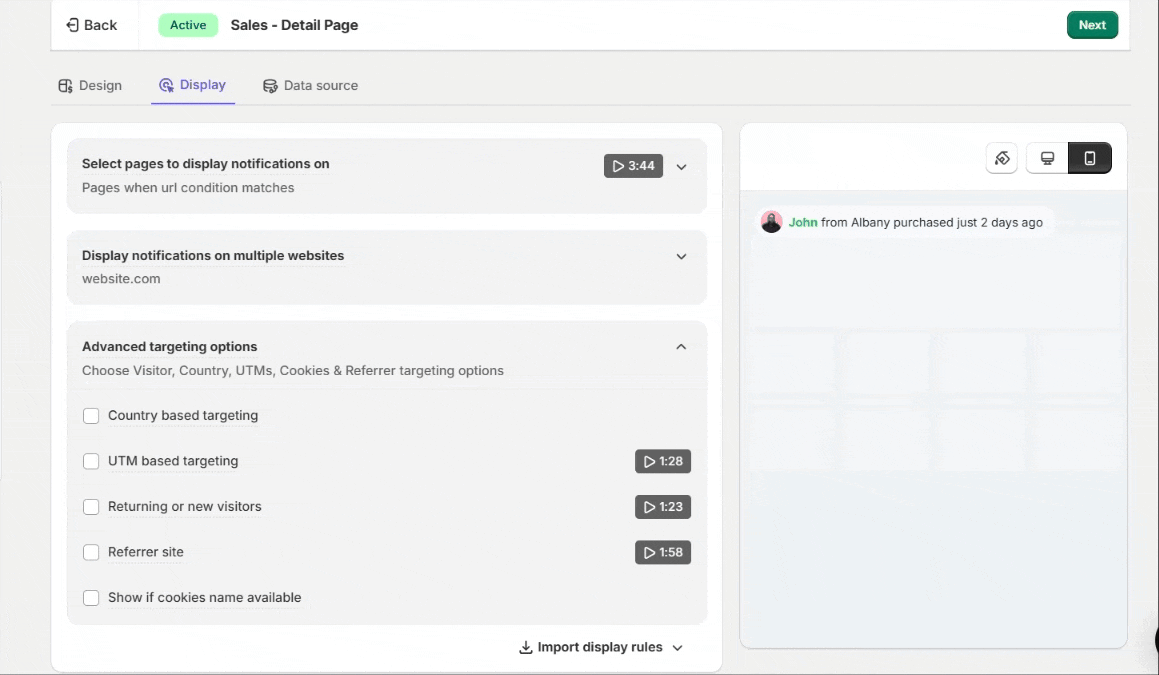Enable Country based targeting checkbox
The height and width of the screenshot is (675, 1159).
91,415
